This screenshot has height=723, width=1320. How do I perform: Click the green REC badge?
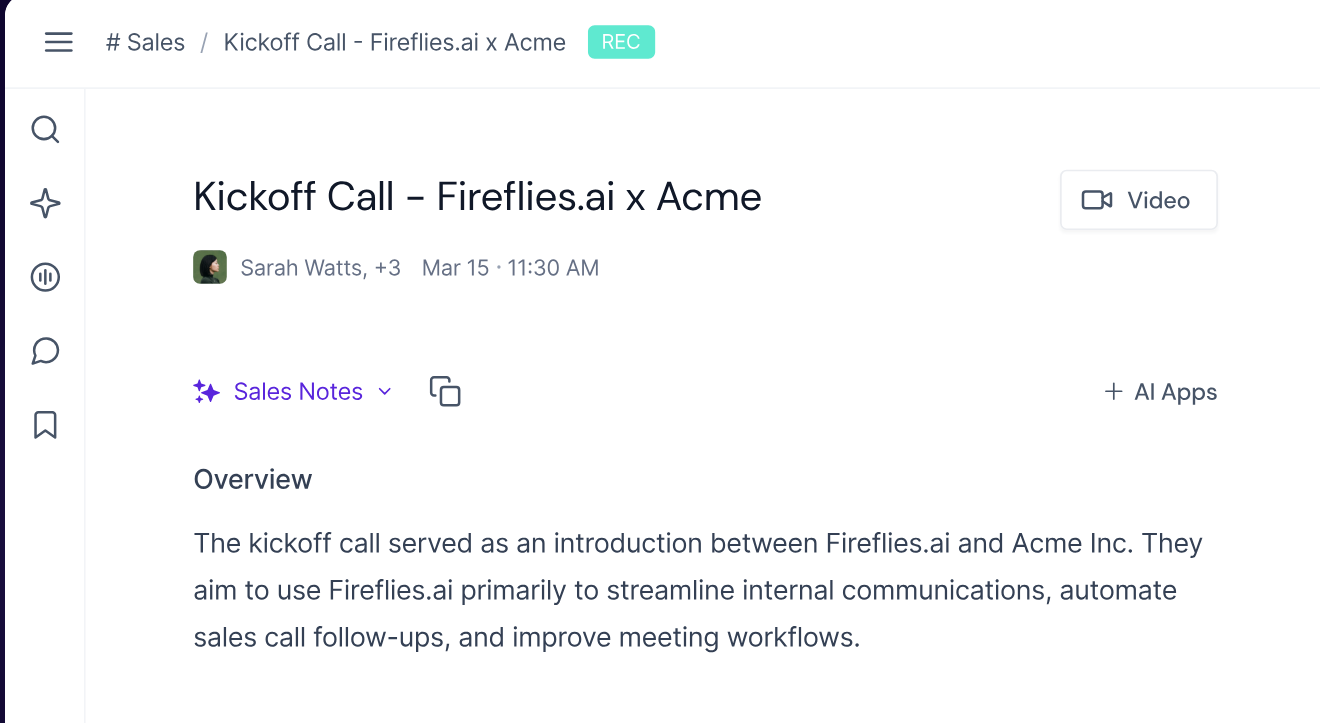pyautogui.click(x=621, y=42)
